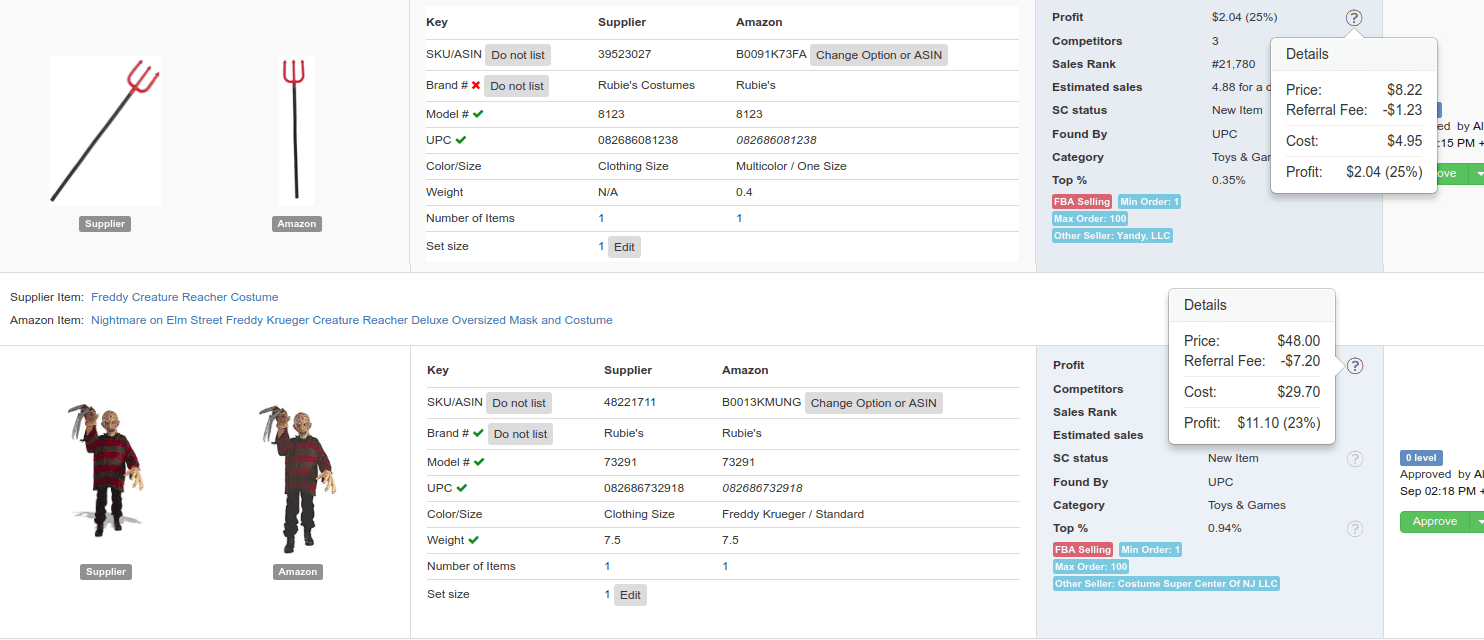Approve the Freddy Creature Reacher item

(x=1434, y=522)
